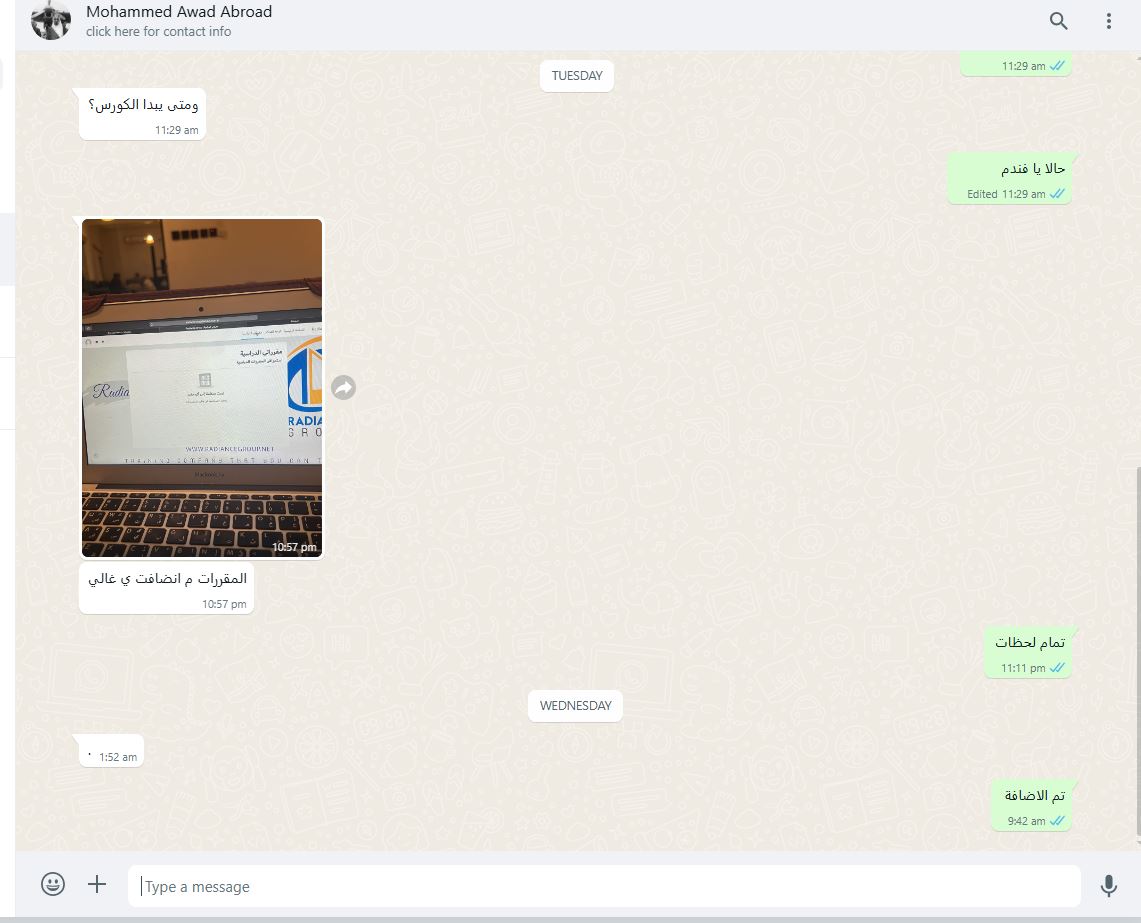Click the WEDNESDAY date label
Viewport: 1141px width, 923px height.
tap(576, 705)
